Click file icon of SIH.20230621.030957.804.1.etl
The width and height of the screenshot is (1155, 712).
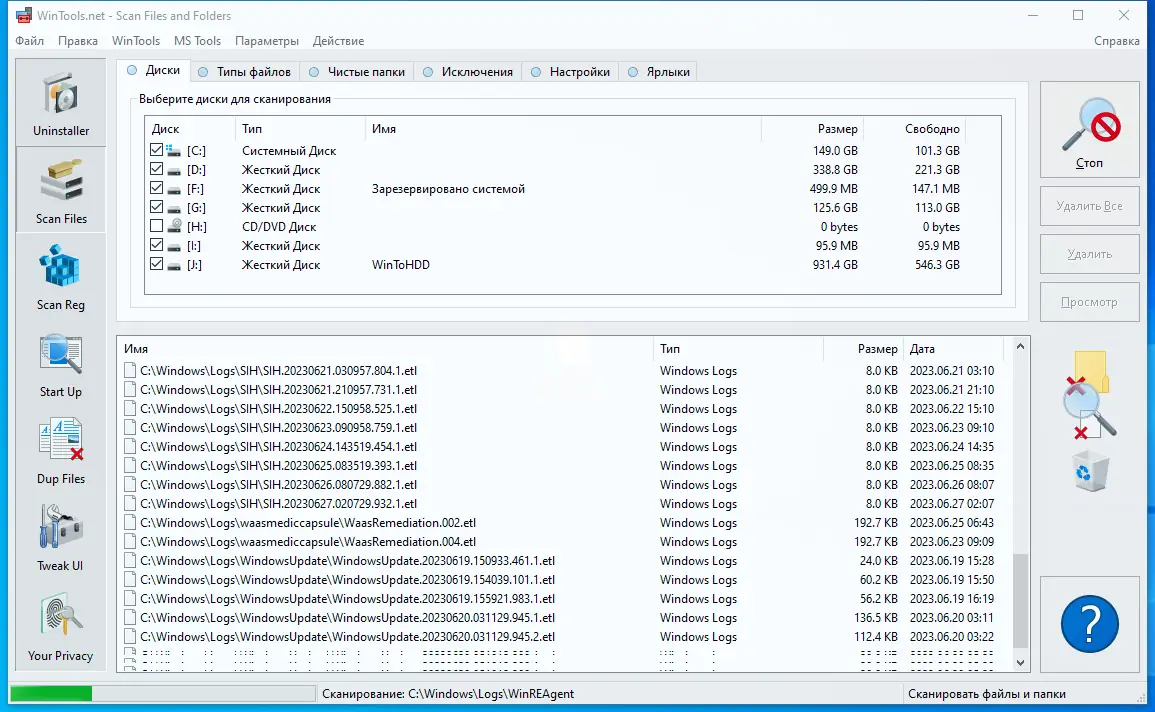pos(130,370)
